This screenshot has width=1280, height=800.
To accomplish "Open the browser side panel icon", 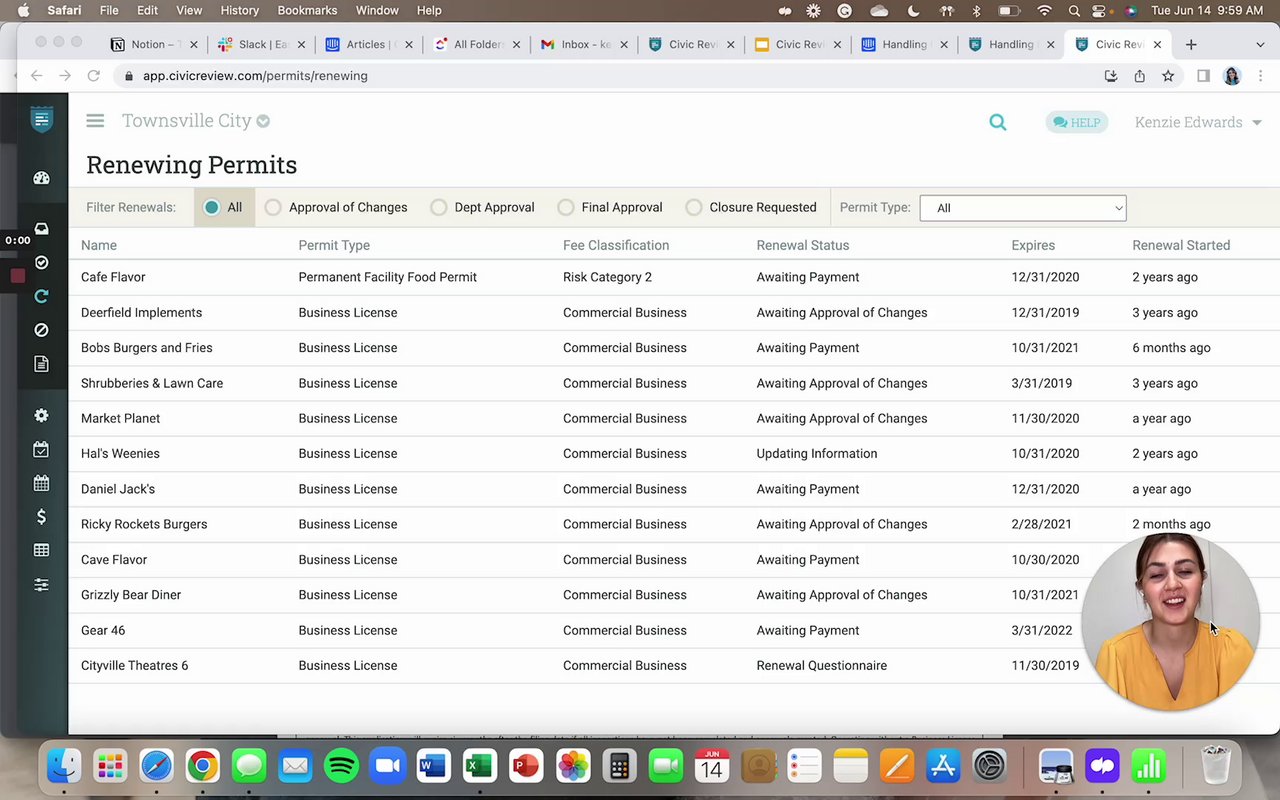I will tap(1203, 76).
